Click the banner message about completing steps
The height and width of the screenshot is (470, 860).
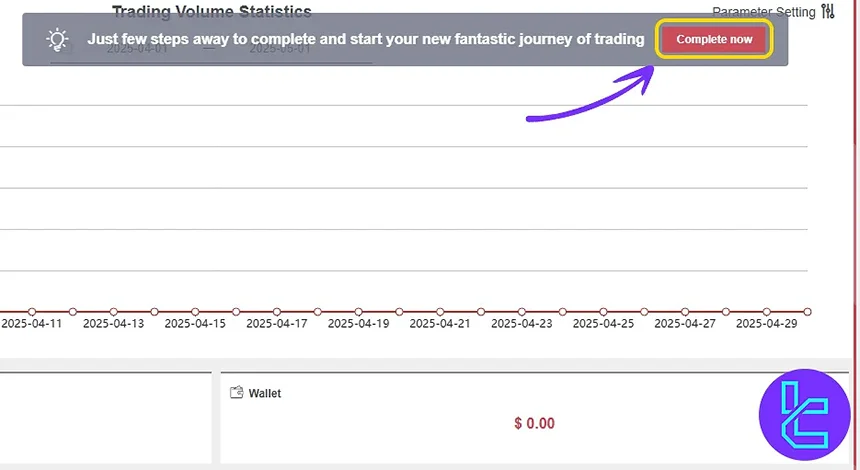[365, 40]
